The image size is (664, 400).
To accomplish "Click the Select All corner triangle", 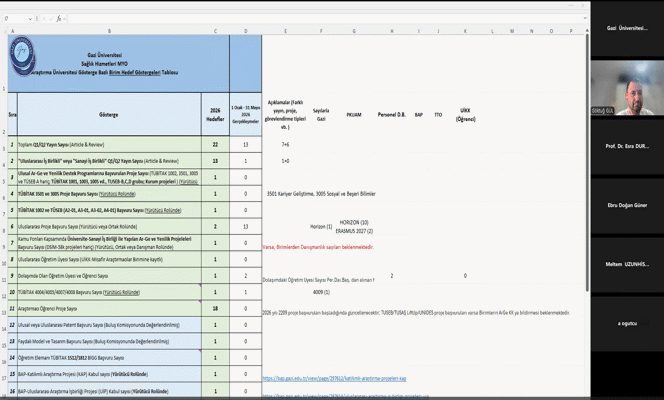I will click(4, 31).
